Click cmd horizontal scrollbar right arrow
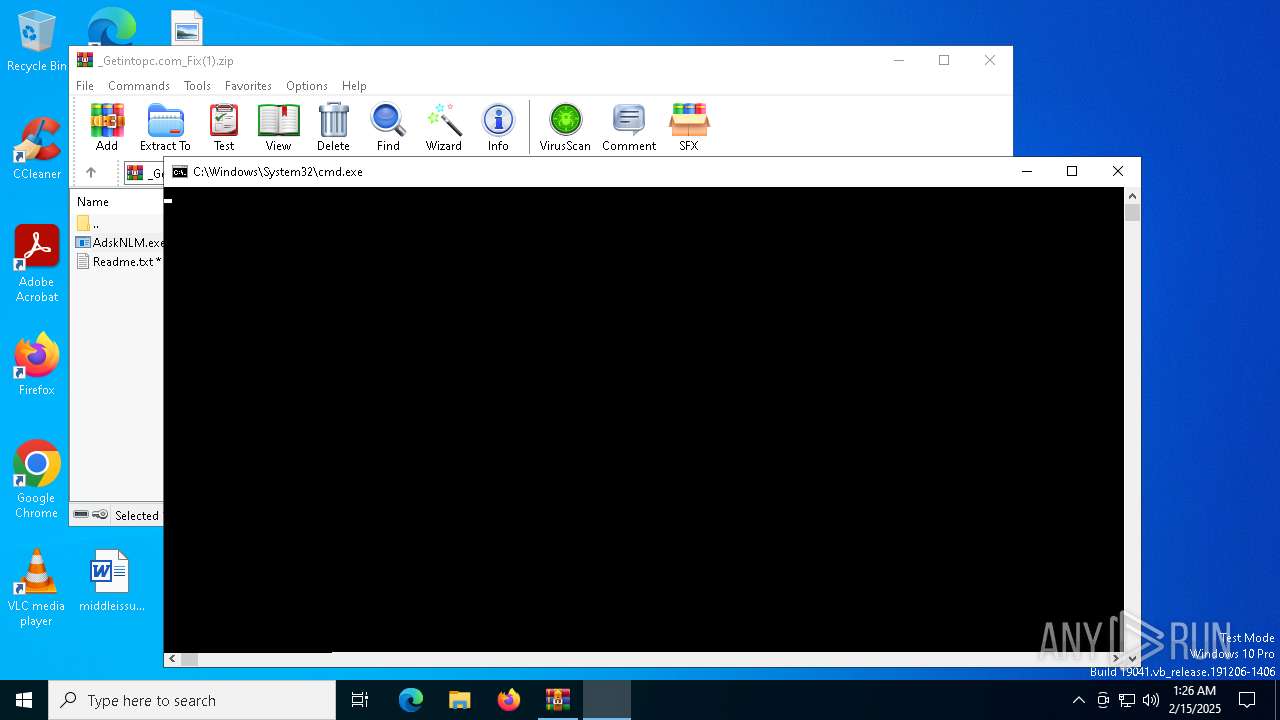Screen dimensions: 1280x720 click(1116, 659)
